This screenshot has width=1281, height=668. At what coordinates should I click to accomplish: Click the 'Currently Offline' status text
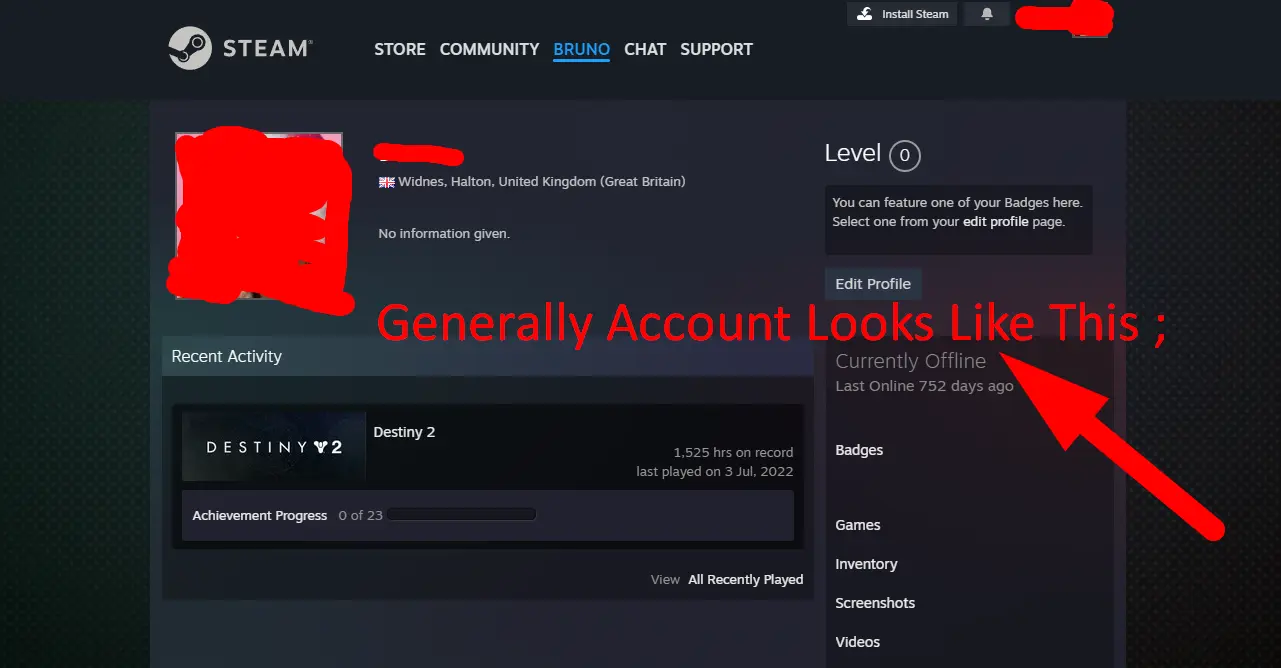click(911, 361)
